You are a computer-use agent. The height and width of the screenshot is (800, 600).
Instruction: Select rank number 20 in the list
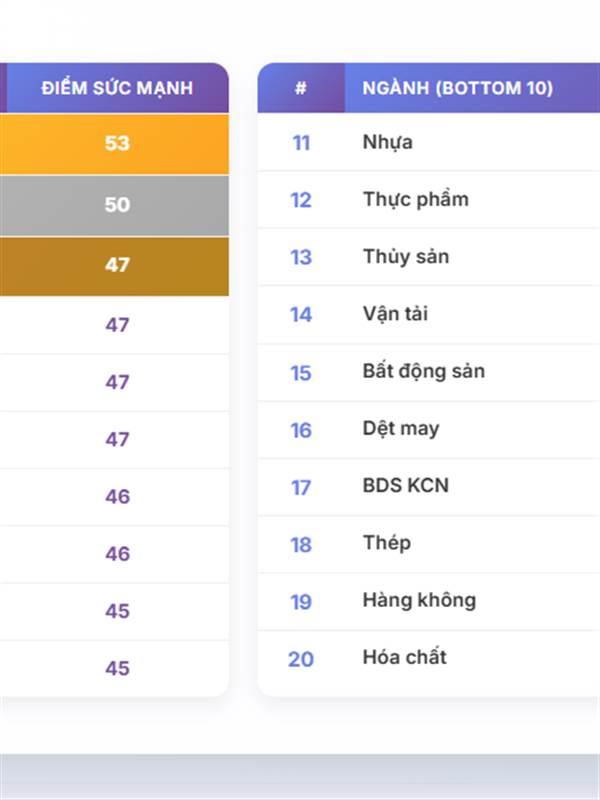pos(301,660)
